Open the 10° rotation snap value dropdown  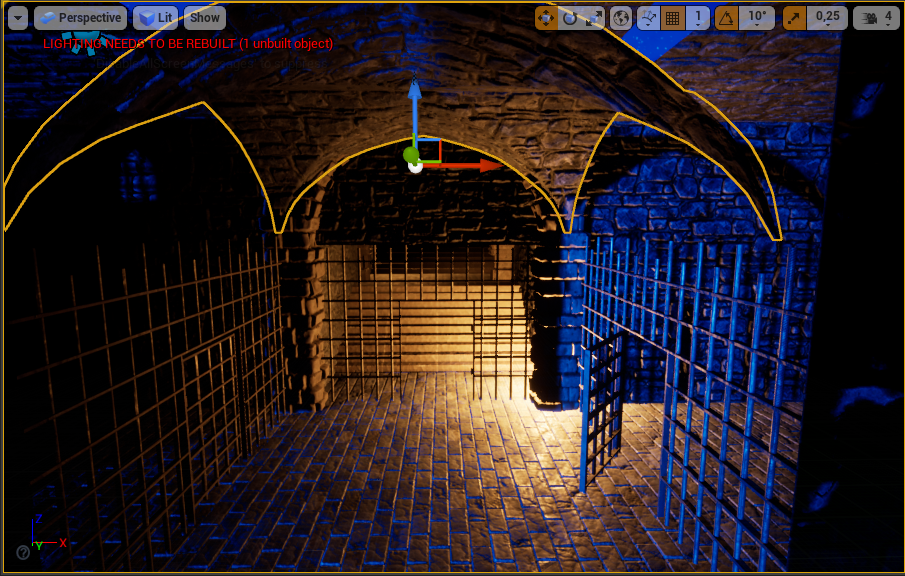pyautogui.click(x=758, y=18)
